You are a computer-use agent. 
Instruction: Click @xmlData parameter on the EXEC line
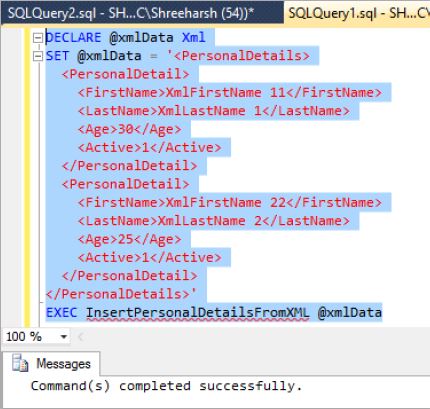350,313
